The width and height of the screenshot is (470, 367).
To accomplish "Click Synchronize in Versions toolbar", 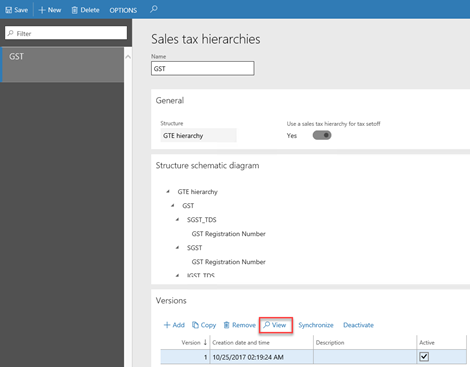I will point(316,325).
